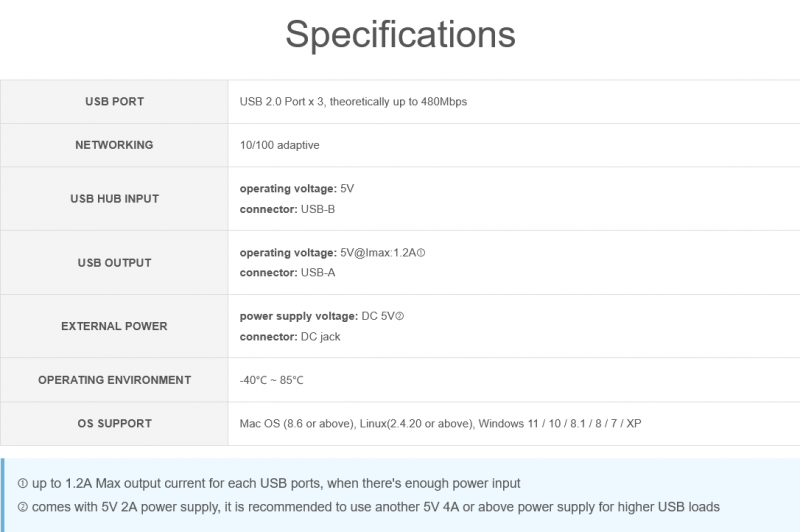Click the Specifications heading

tap(400, 34)
